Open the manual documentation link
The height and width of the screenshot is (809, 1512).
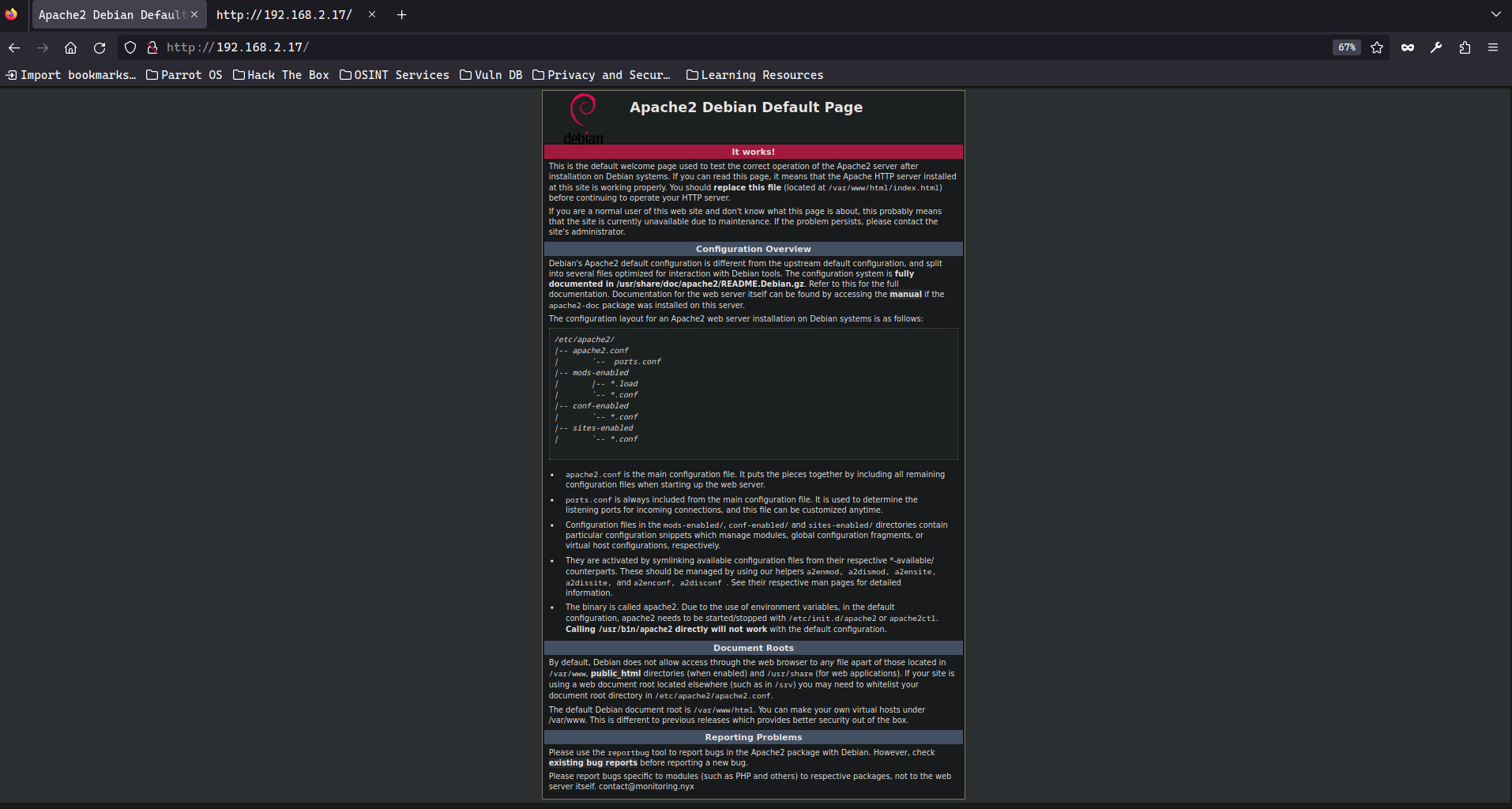905,295
